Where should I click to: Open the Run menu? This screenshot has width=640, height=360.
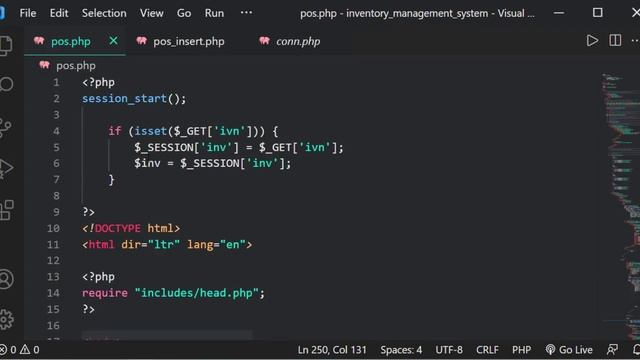pos(214,13)
